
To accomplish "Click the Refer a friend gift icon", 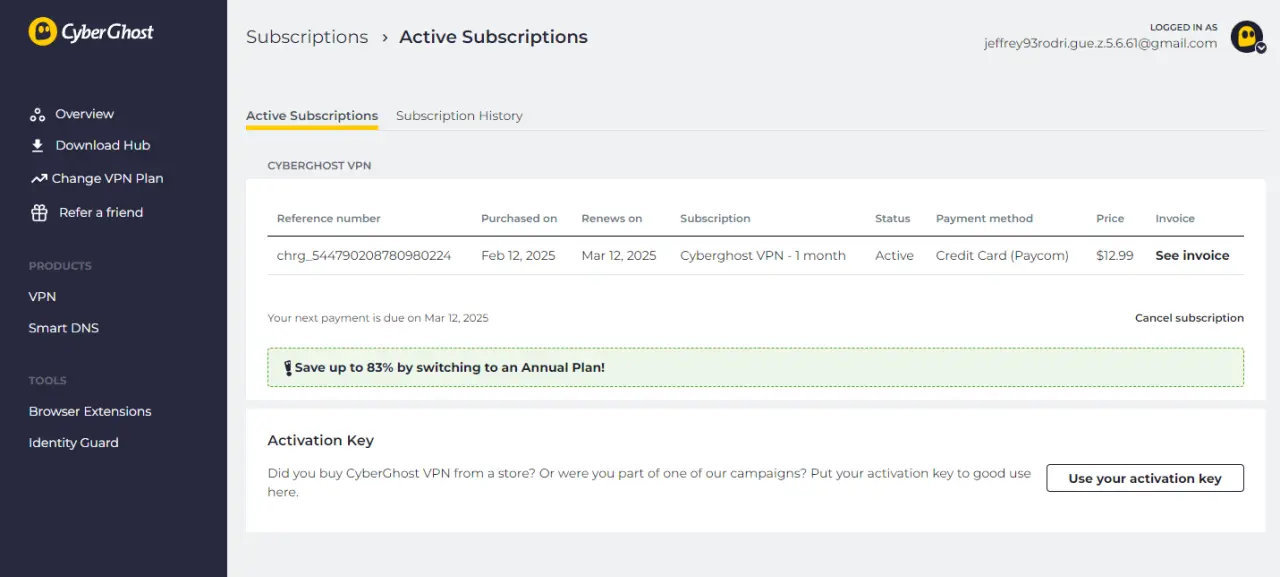I will tap(39, 212).
